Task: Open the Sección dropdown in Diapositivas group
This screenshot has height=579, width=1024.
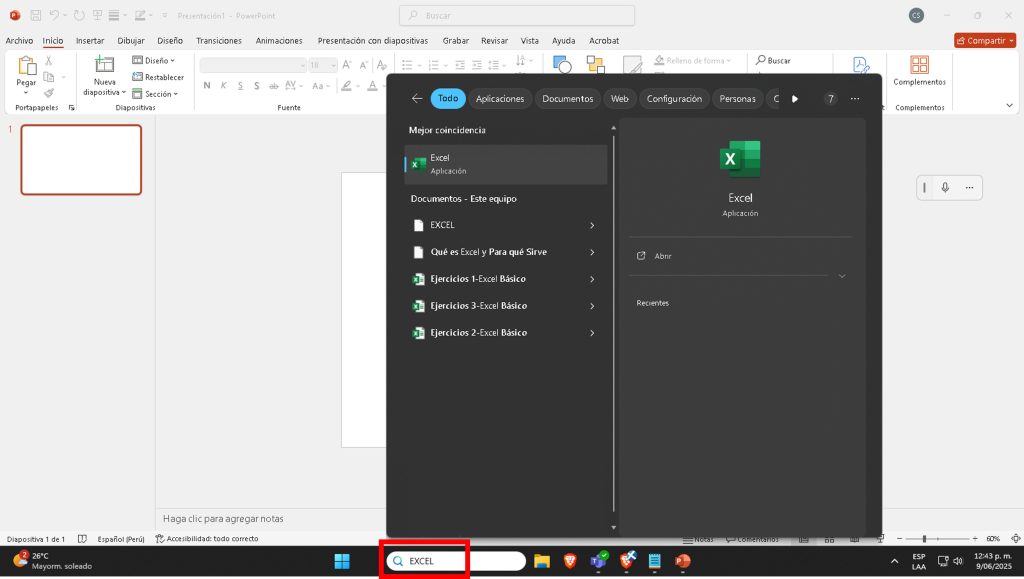Action: 156,94
